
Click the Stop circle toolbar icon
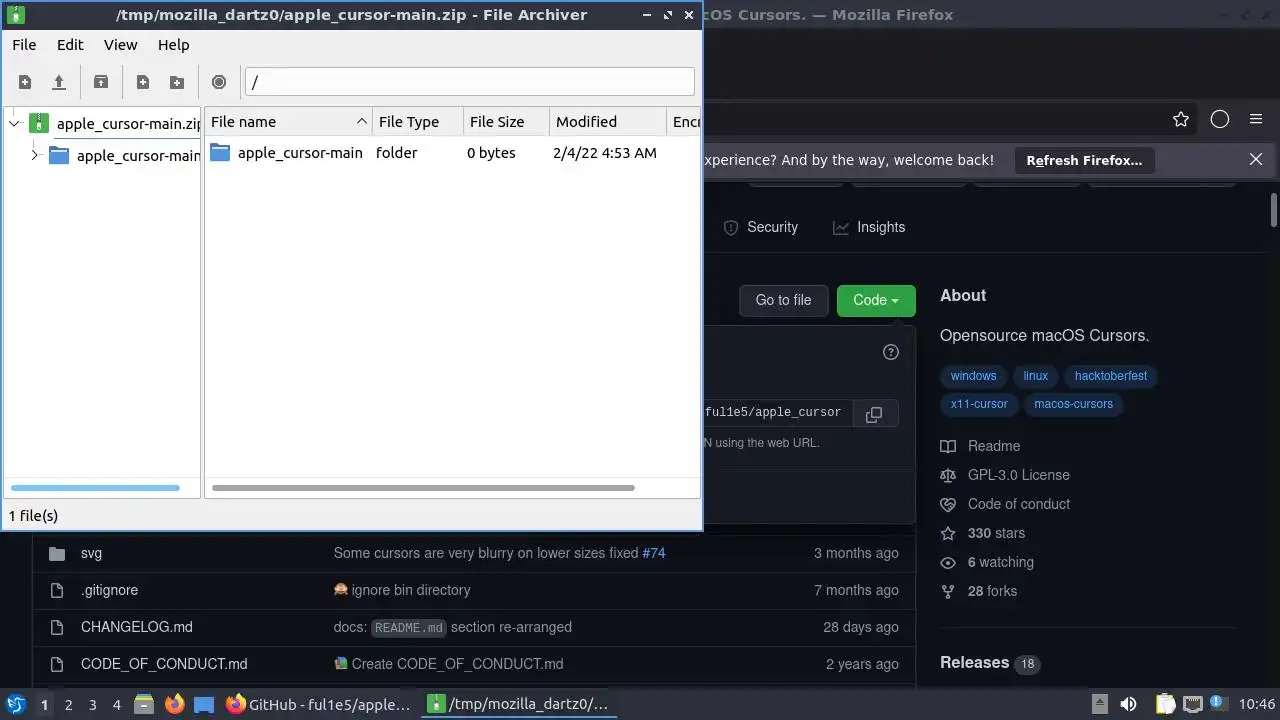coord(219,82)
